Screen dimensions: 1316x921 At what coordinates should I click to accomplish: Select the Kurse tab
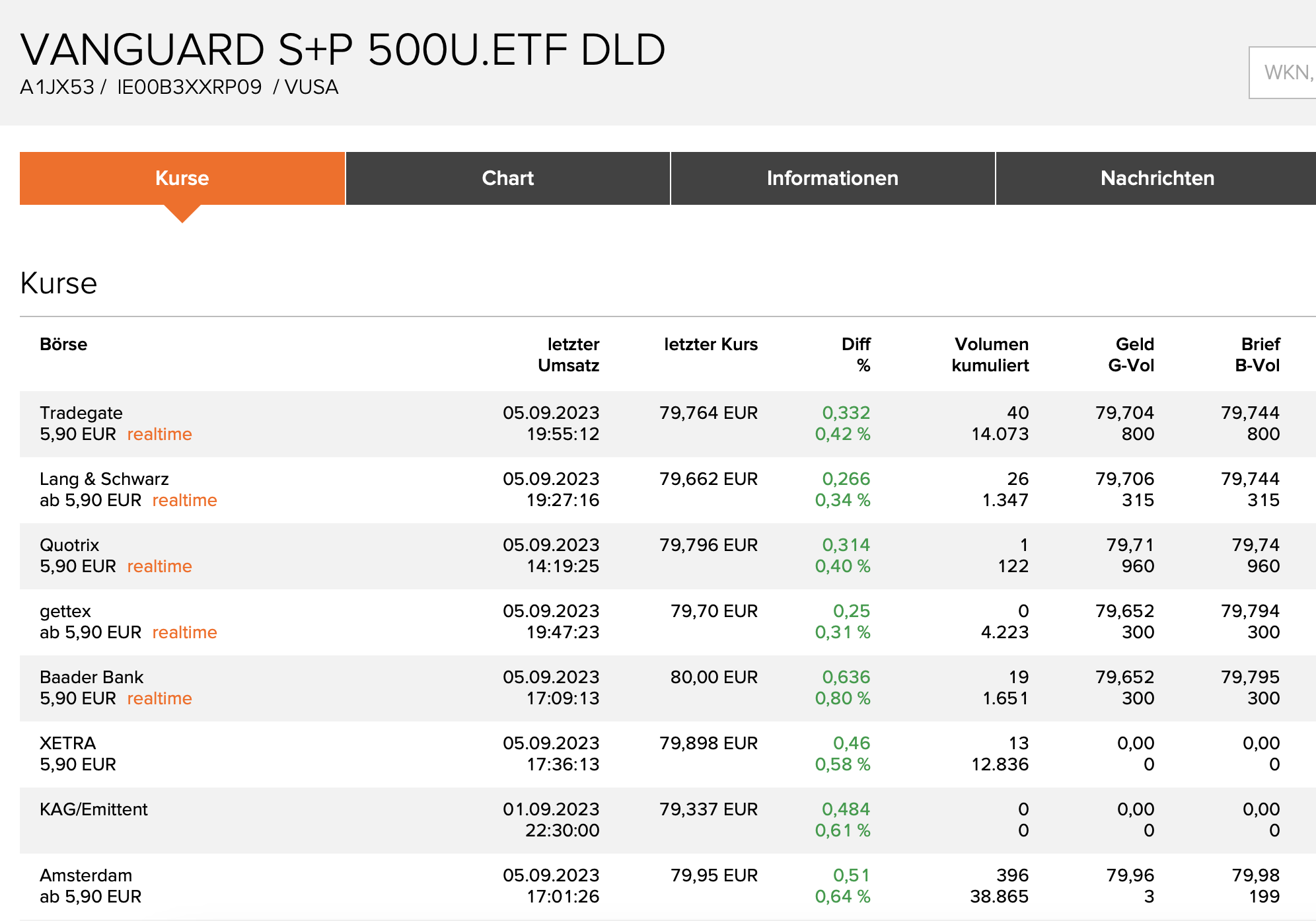click(182, 178)
